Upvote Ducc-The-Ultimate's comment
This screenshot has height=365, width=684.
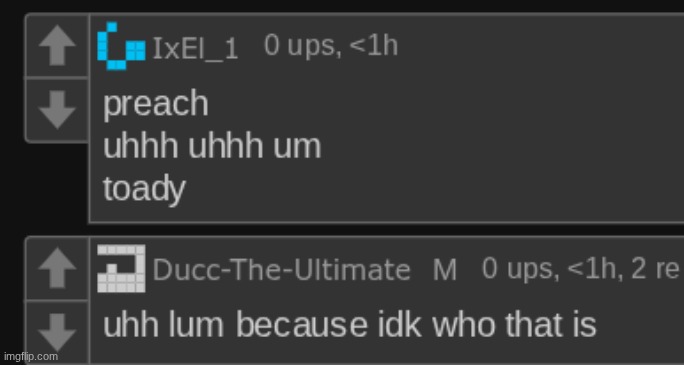click(57, 268)
